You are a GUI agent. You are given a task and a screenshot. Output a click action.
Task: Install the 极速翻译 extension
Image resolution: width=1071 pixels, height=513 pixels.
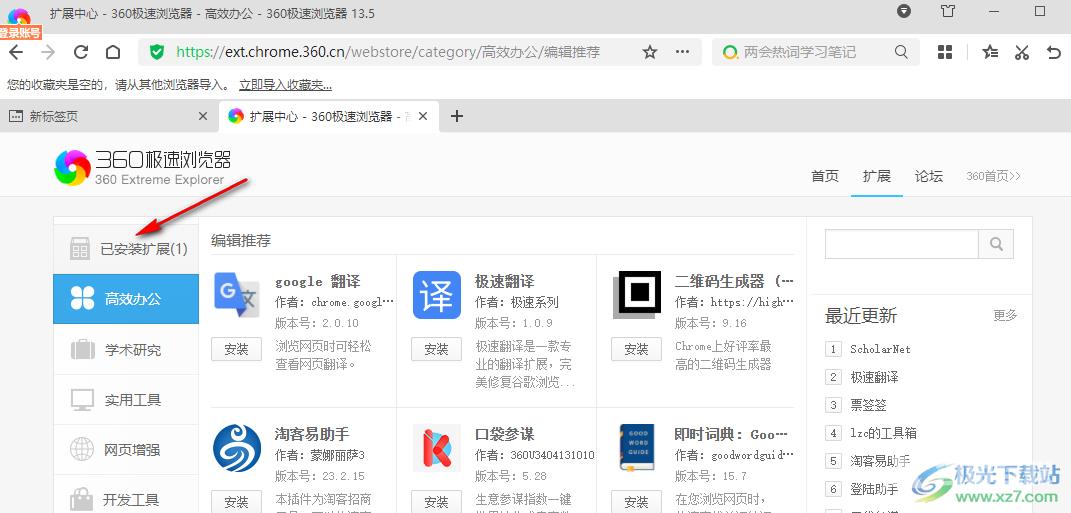pos(436,349)
